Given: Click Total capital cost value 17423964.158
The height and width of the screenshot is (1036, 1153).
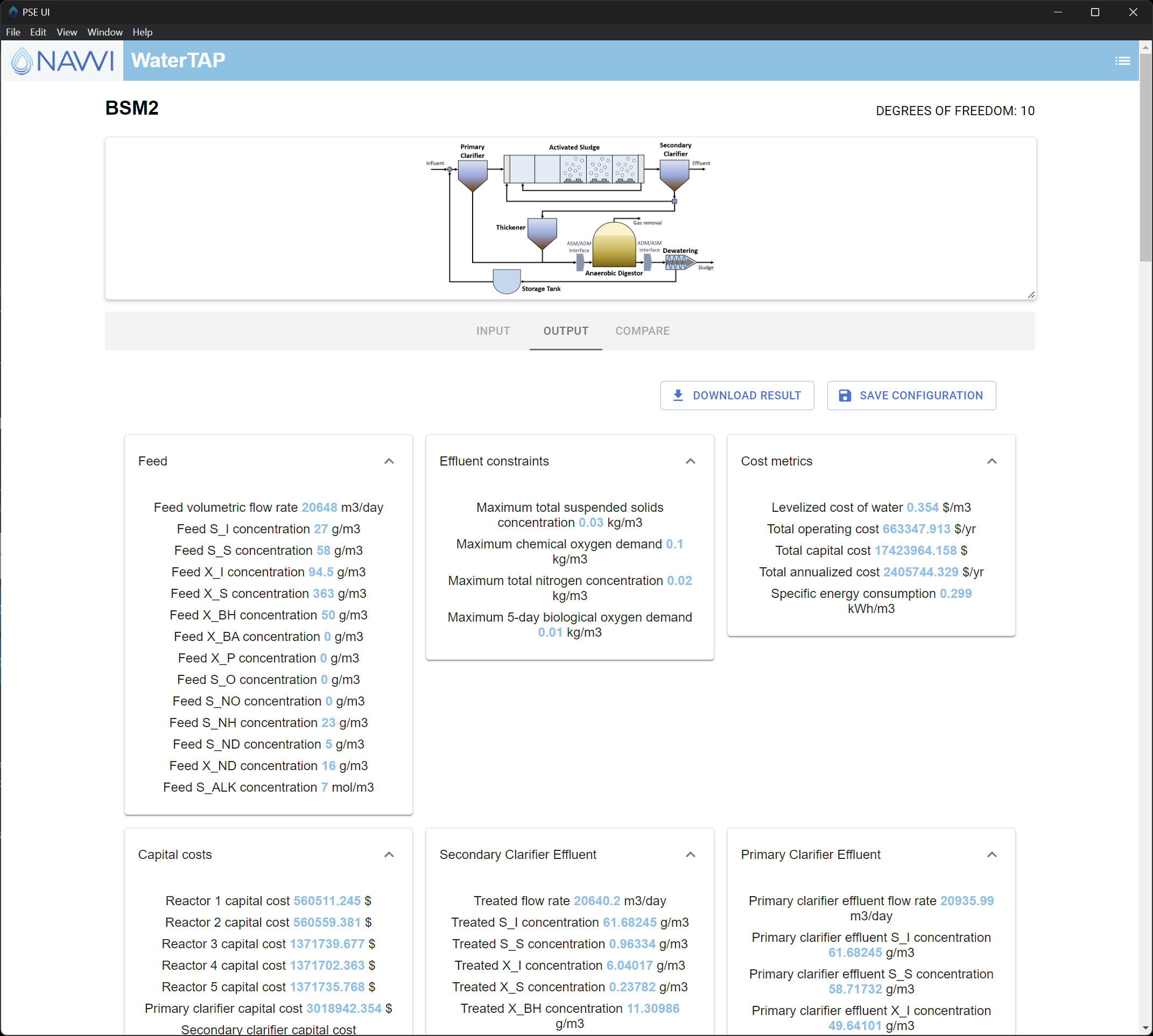Looking at the screenshot, I should (x=916, y=551).
